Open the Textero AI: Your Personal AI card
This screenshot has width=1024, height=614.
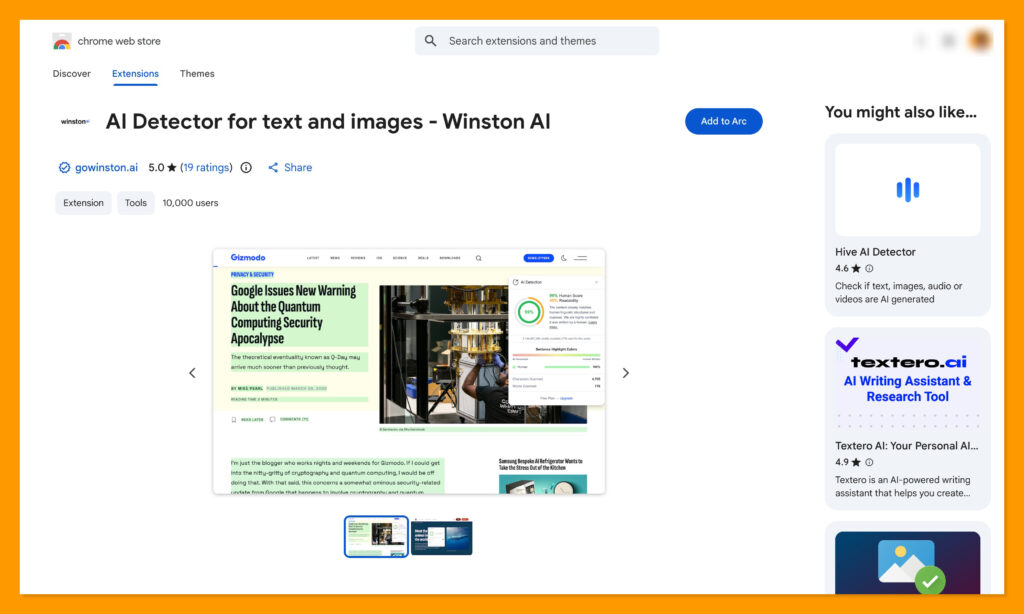tap(908, 419)
